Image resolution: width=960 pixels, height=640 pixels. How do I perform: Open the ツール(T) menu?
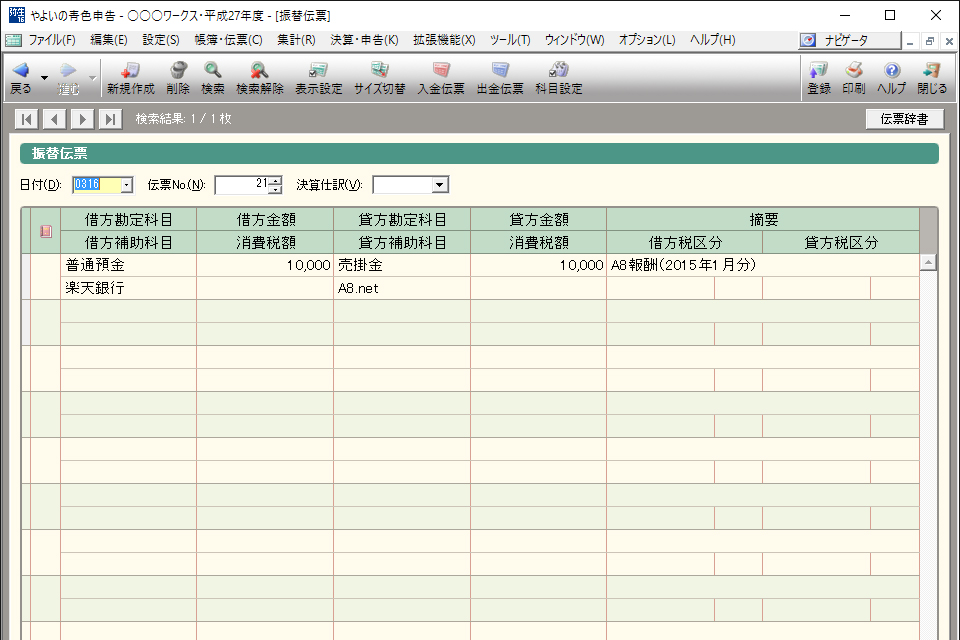click(510, 40)
